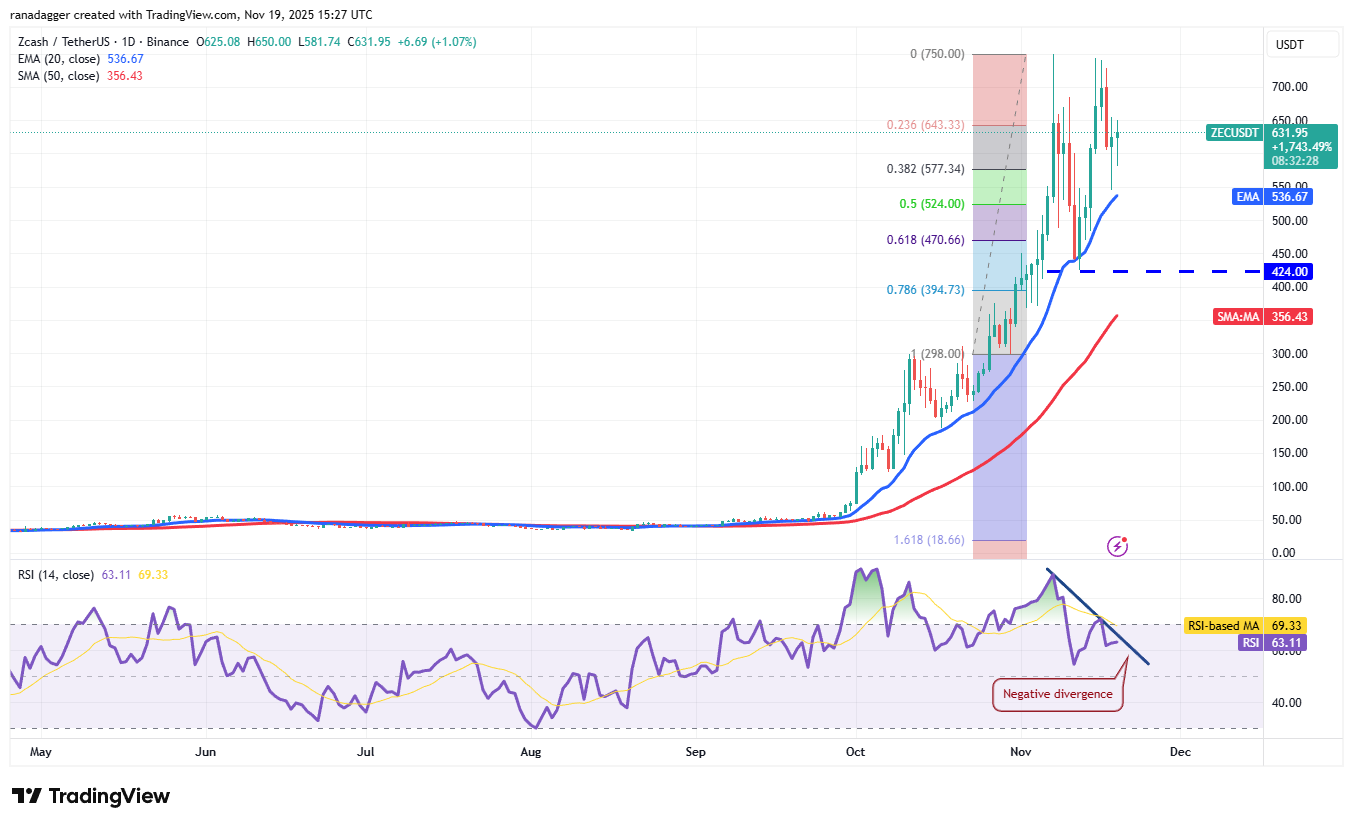This screenshot has height=826, width=1353.
Task: Toggle the EMA (20, close) indicator legend
Action: 60,59
